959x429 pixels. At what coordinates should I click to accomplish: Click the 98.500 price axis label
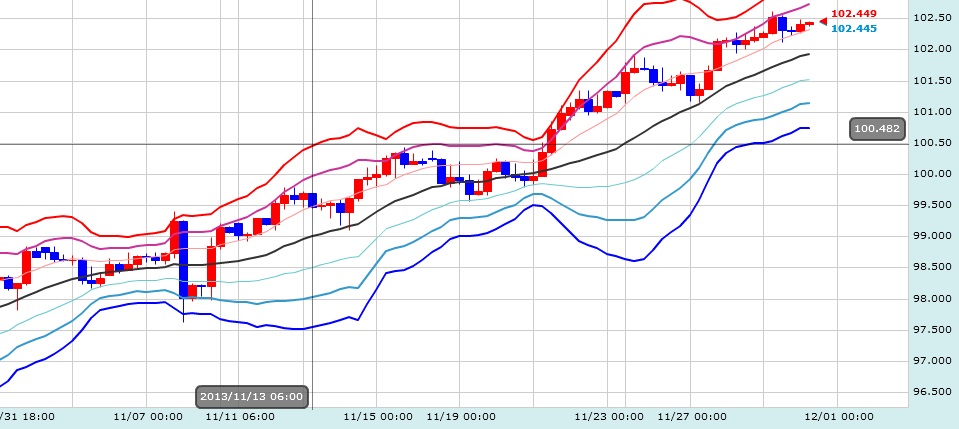pos(933,267)
